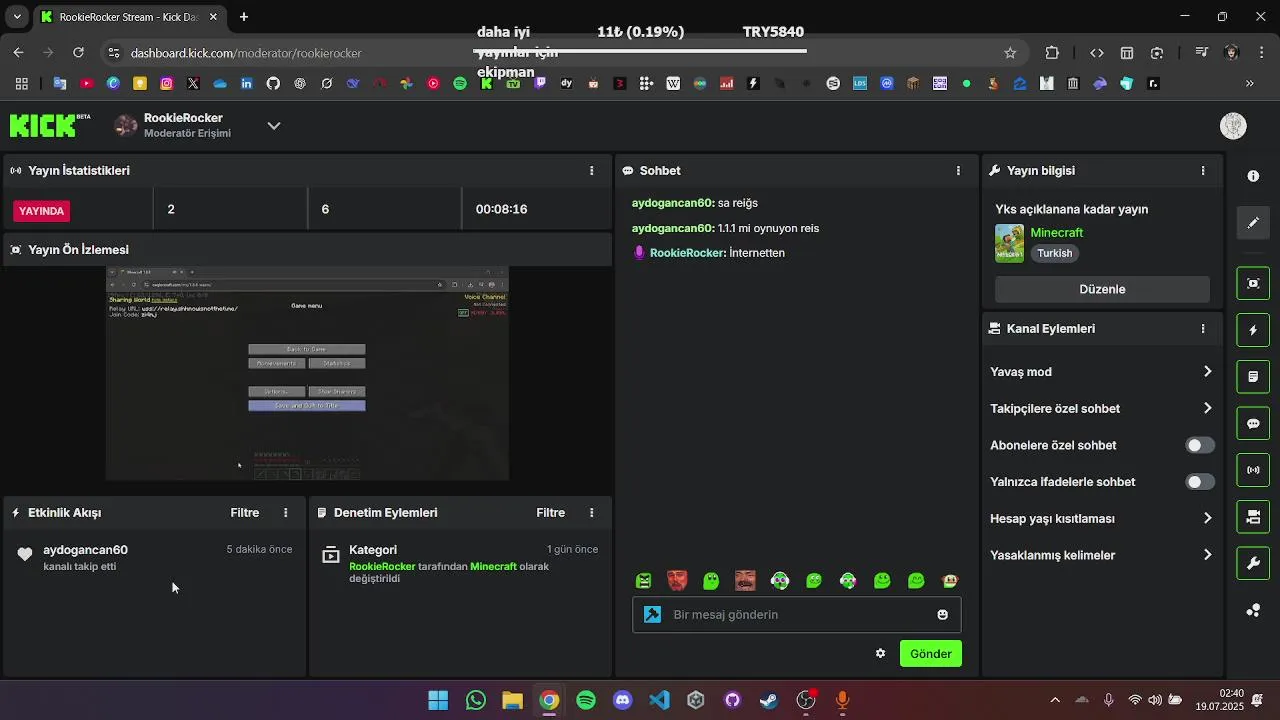Click the broadcast signal icon in sidebar

(1253, 470)
